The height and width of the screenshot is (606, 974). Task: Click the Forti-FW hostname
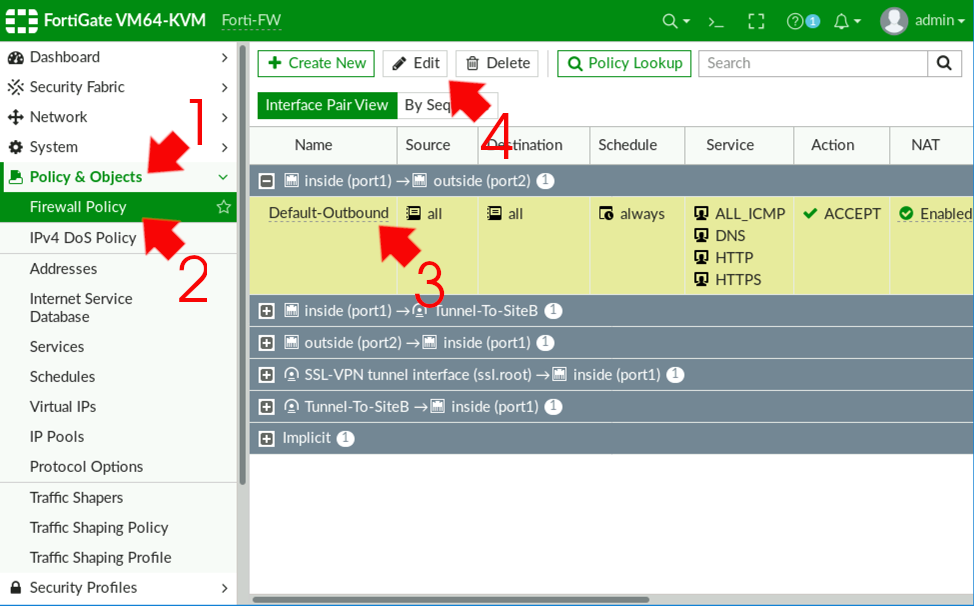pos(252,20)
